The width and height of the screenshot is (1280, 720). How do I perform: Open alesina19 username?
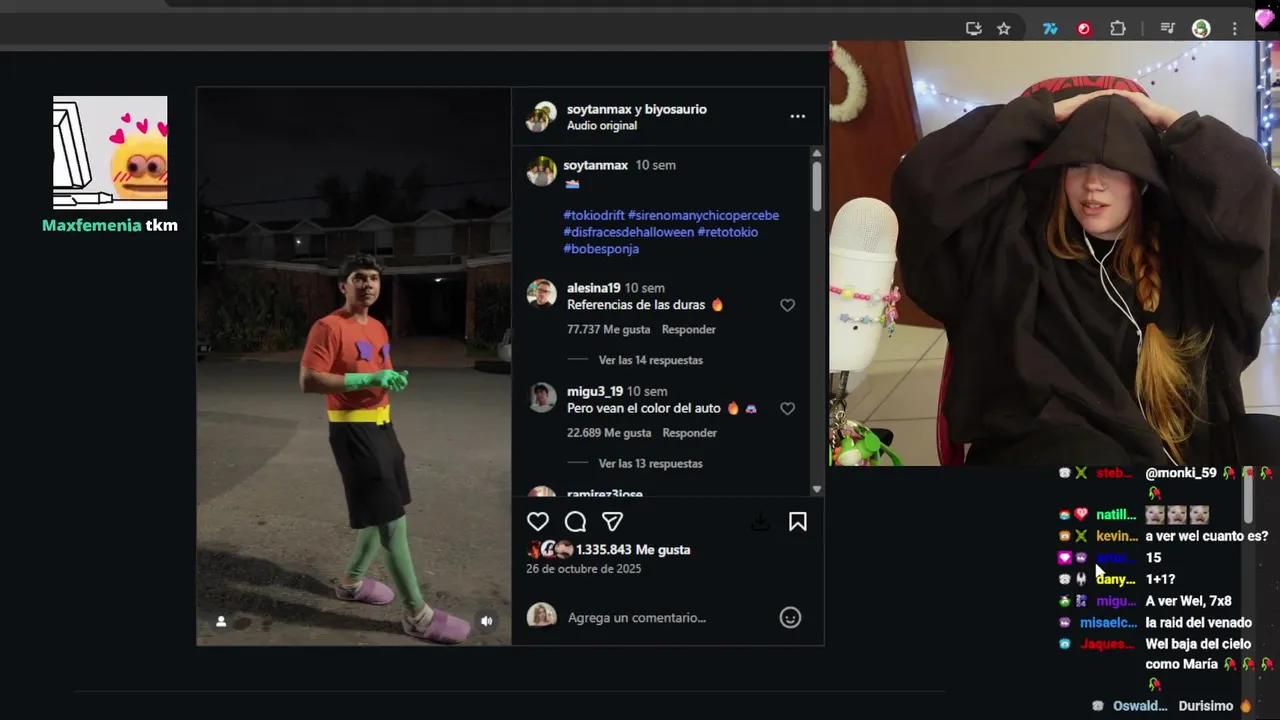[594, 288]
